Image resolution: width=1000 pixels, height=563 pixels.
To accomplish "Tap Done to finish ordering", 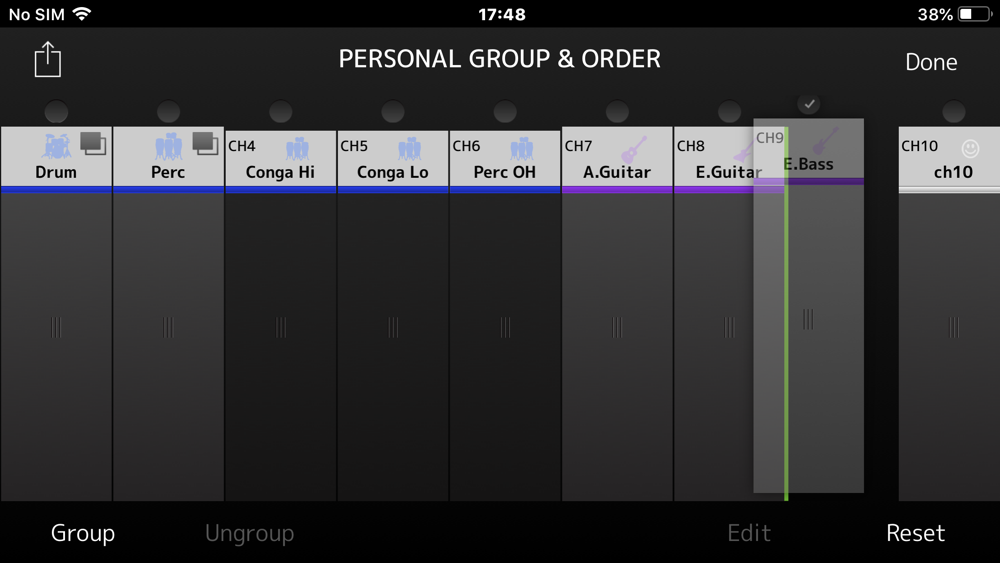I will [x=931, y=62].
